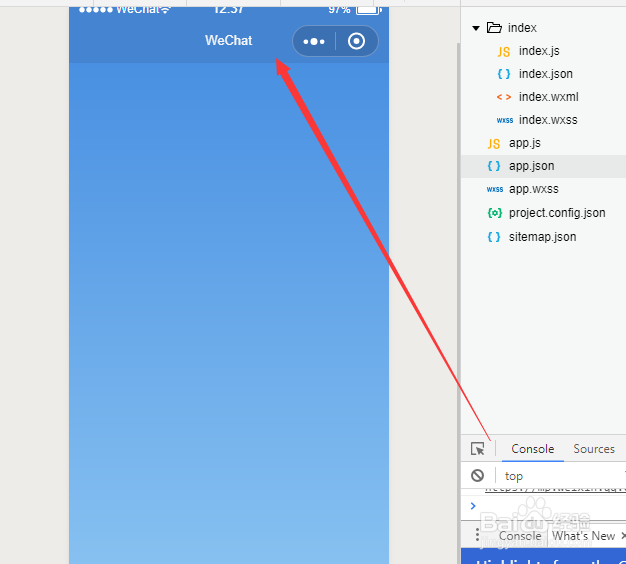The image size is (626, 564).
Task: Click the WeChat title in navigation bar
Action: coord(228,40)
